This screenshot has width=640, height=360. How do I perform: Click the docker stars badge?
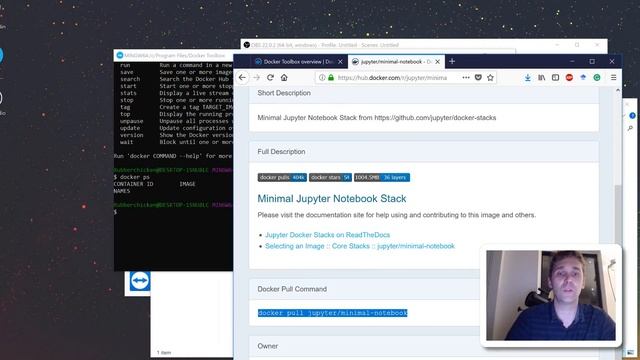pyautogui.click(x=330, y=178)
